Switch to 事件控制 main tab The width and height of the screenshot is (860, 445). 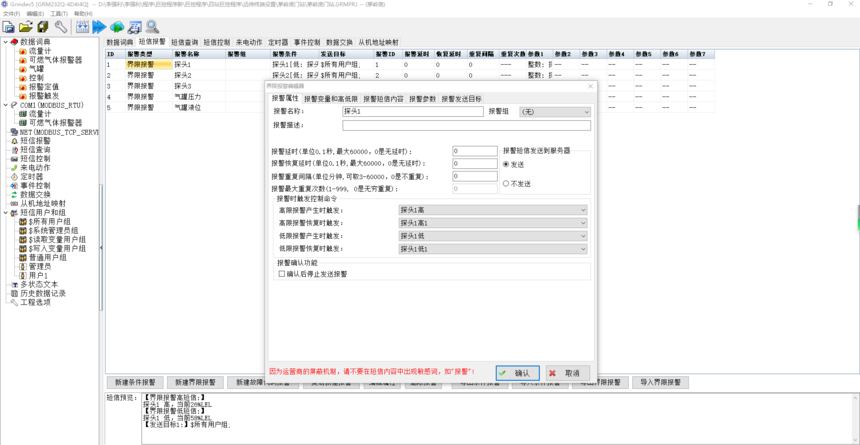click(307, 42)
